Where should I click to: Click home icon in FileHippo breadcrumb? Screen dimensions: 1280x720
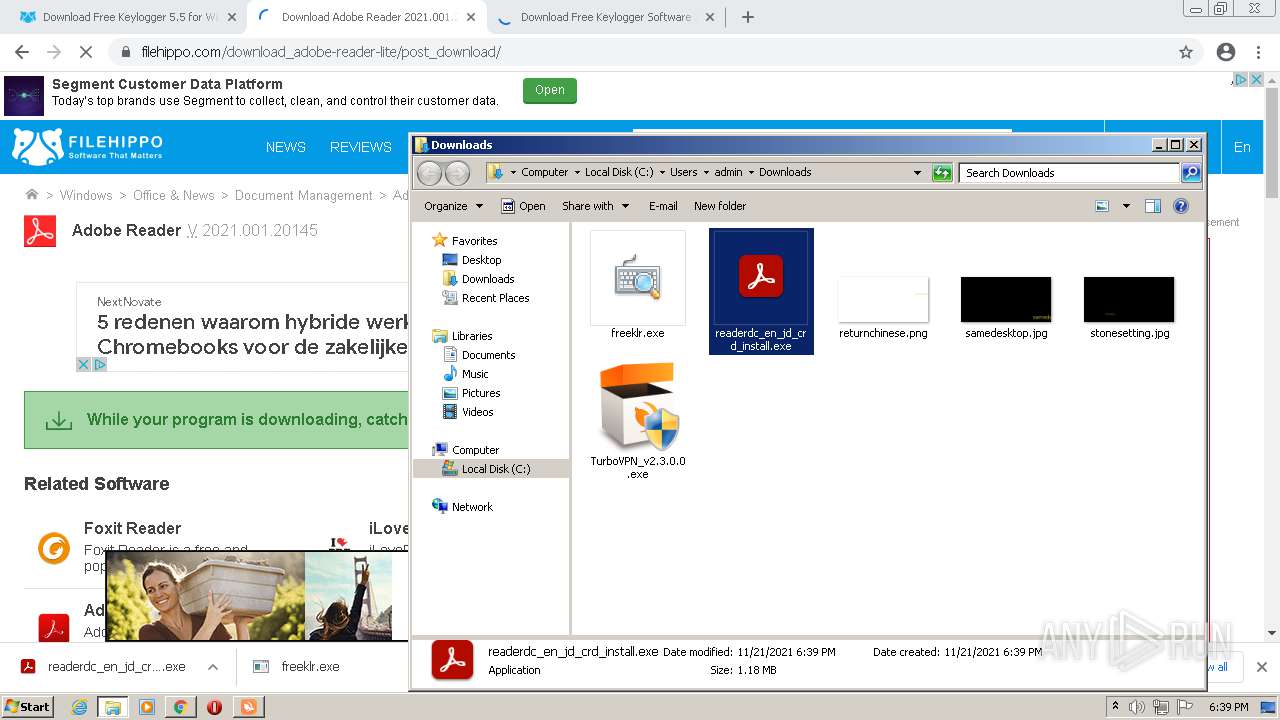click(32, 195)
